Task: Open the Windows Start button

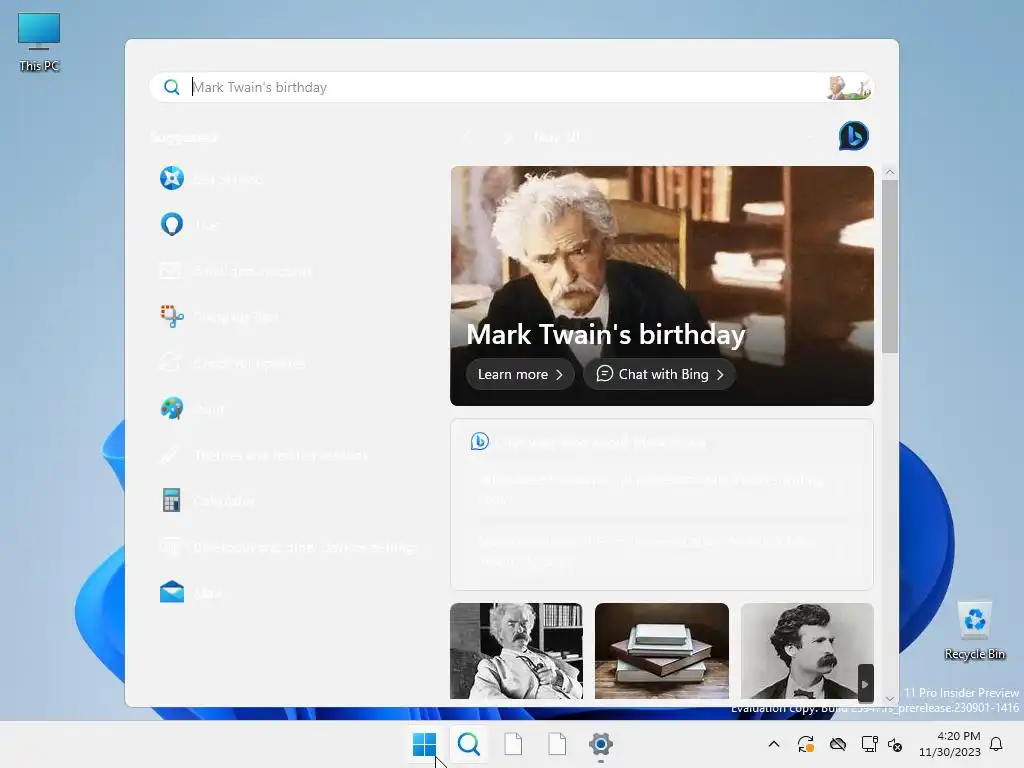Action: pyautogui.click(x=424, y=744)
